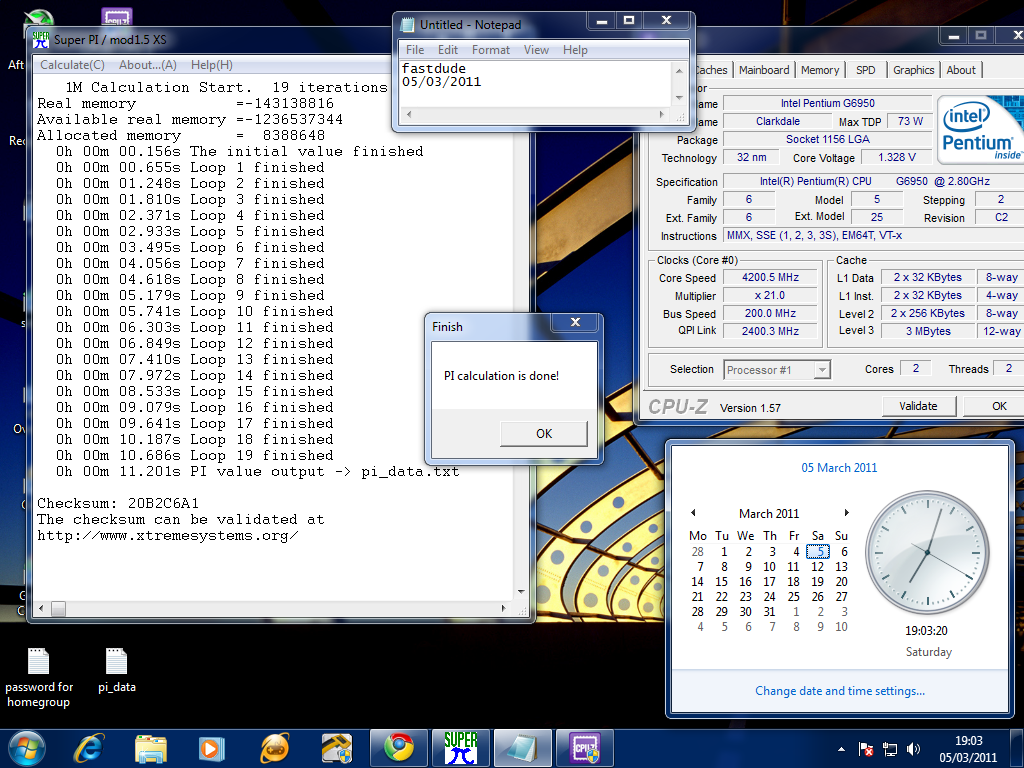This screenshot has width=1024, height=768.
Task: Click the Notepad horizontal scrollbar right arrow
Action: pyautogui.click(x=662, y=114)
